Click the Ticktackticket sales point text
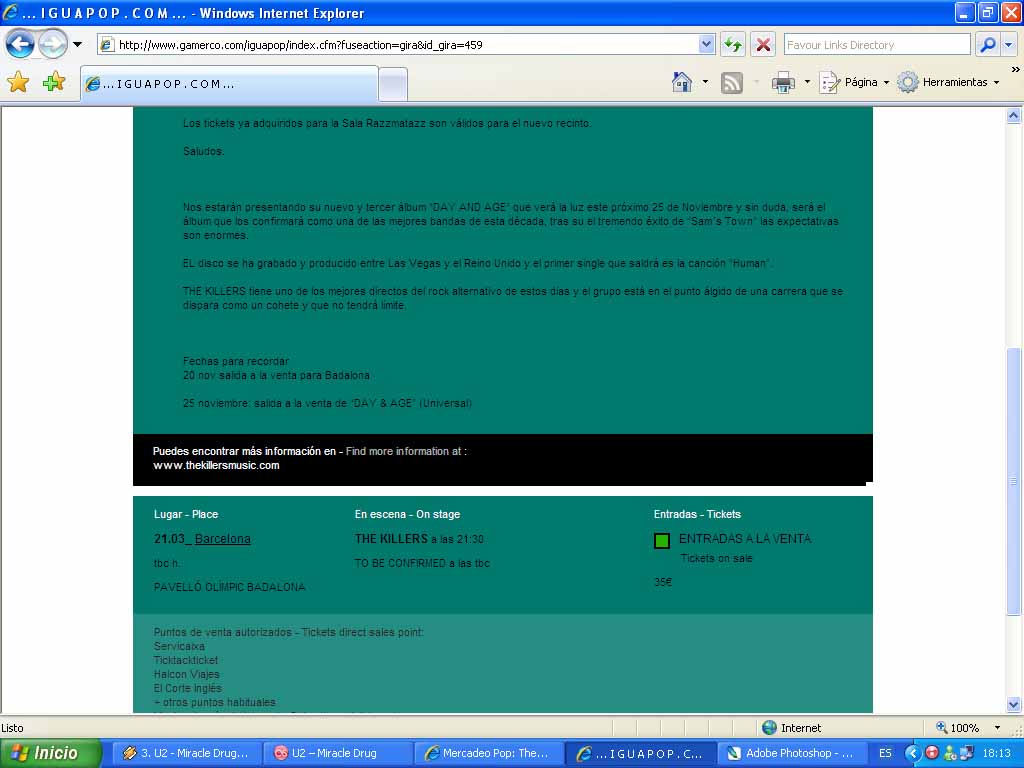Screen dimensions: 1024x768 coord(185,660)
